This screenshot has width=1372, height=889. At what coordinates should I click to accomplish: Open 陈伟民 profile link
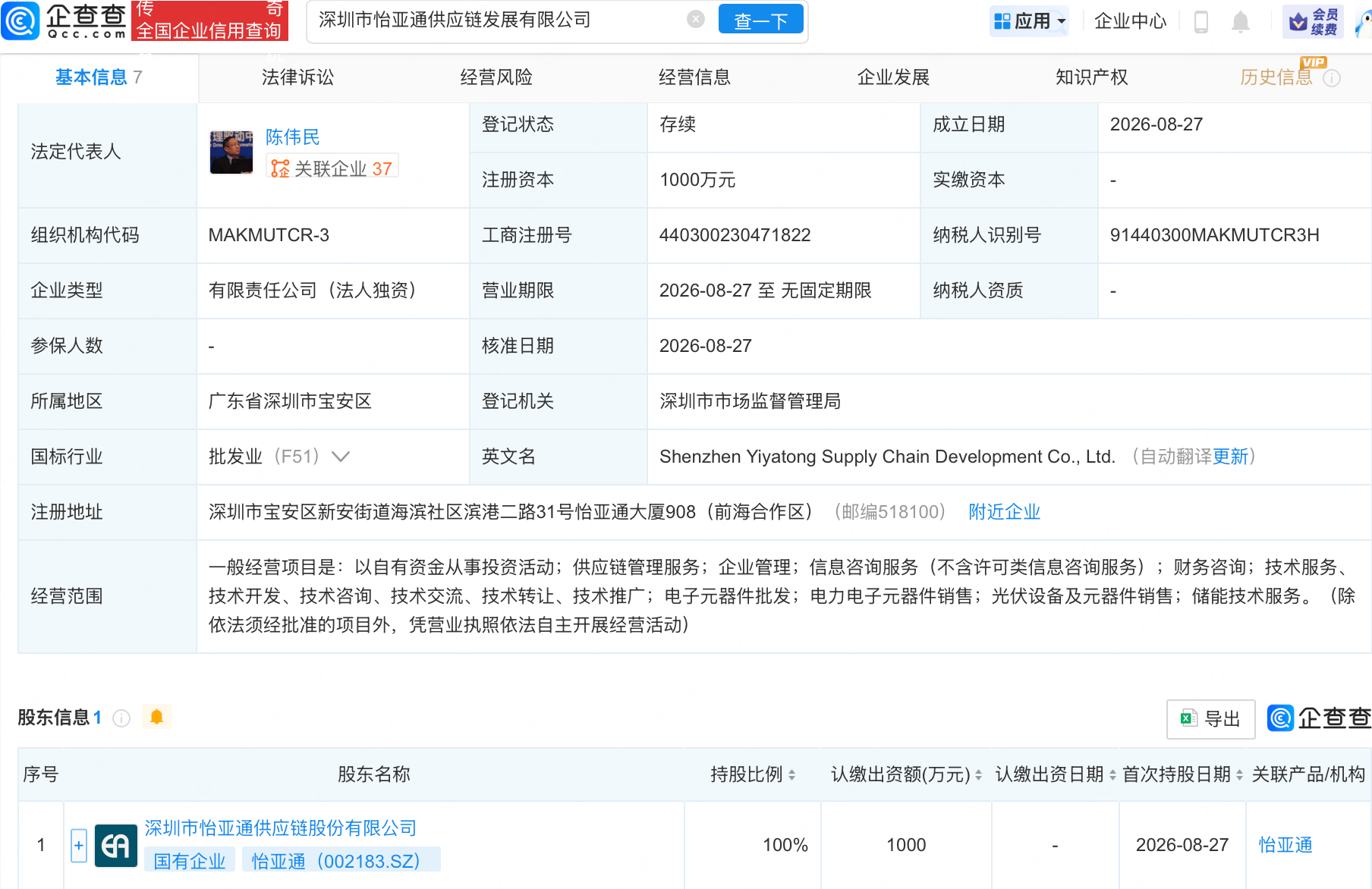pyautogui.click(x=292, y=137)
